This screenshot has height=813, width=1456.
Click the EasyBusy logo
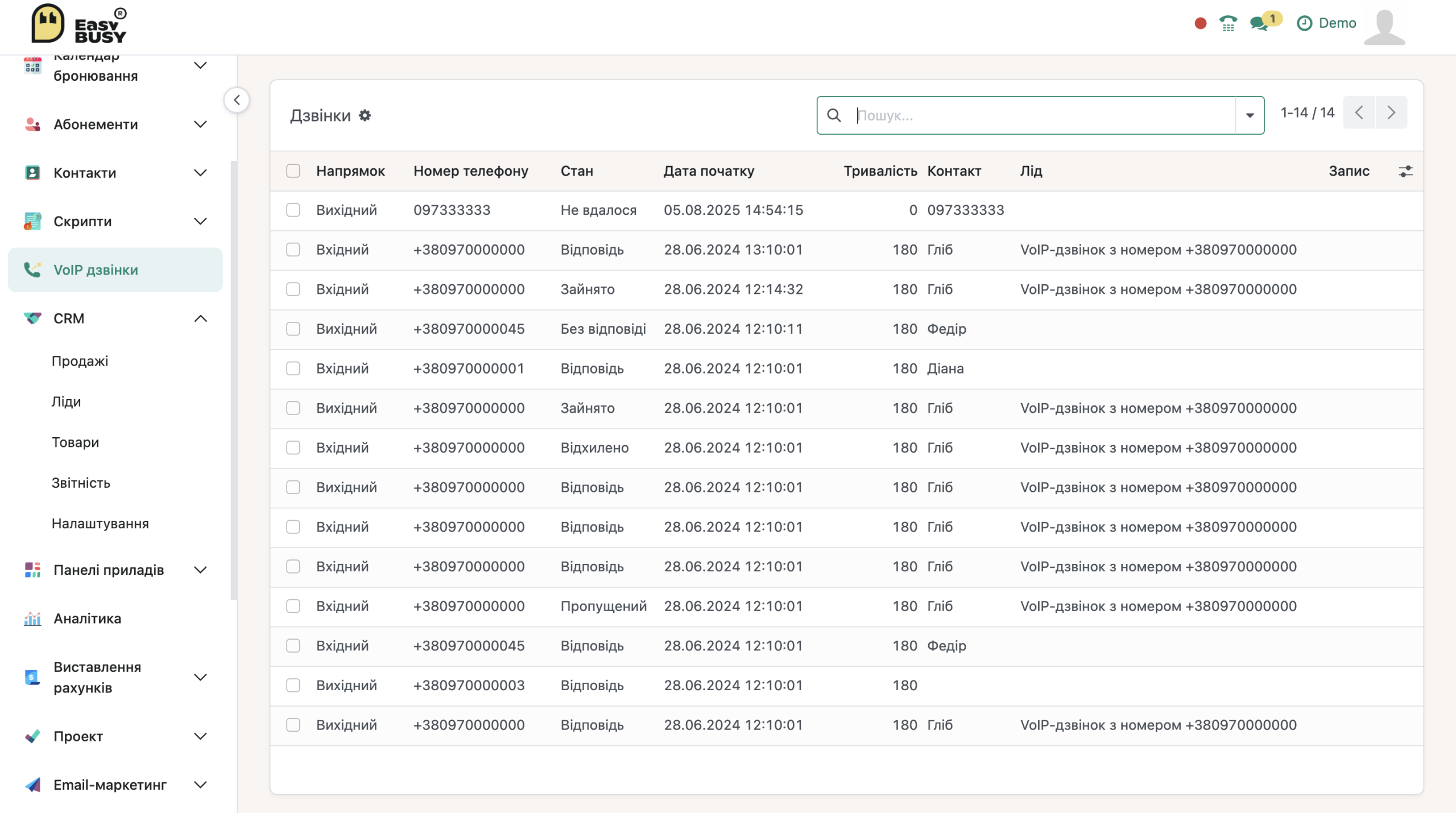(78, 24)
